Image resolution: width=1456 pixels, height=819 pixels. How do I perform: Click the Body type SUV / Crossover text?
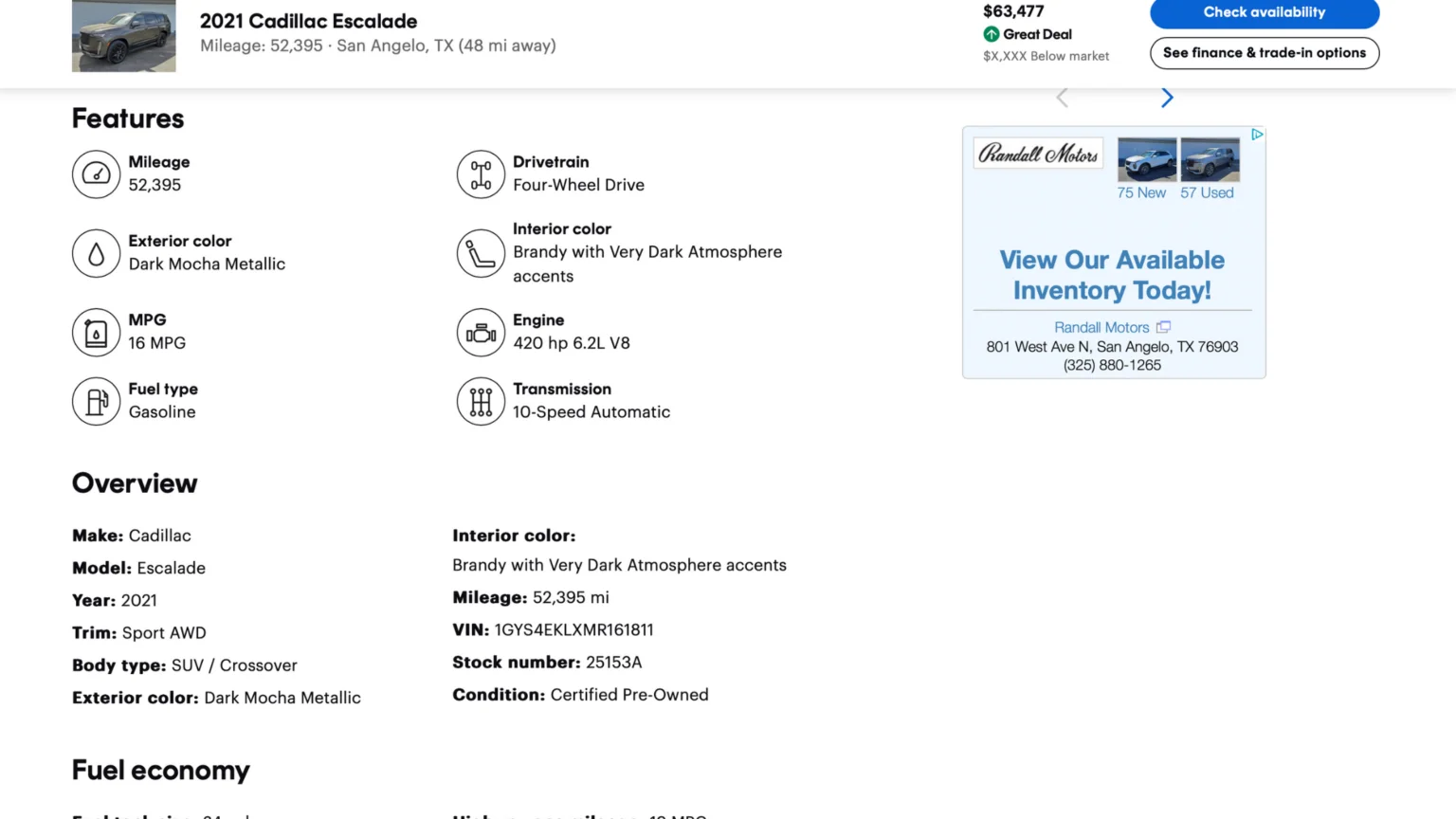pyautogui.click(x=185, y=665)
